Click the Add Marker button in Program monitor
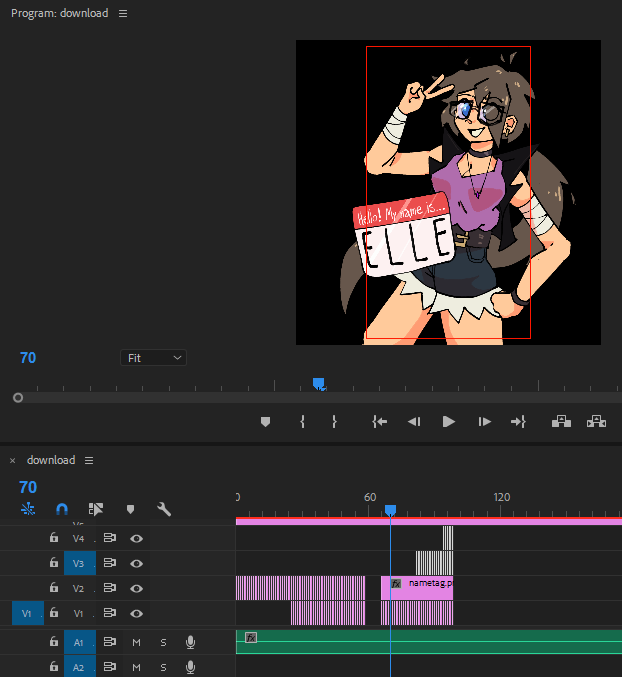Viewport: 622px width, 677px height. point(265,422)
